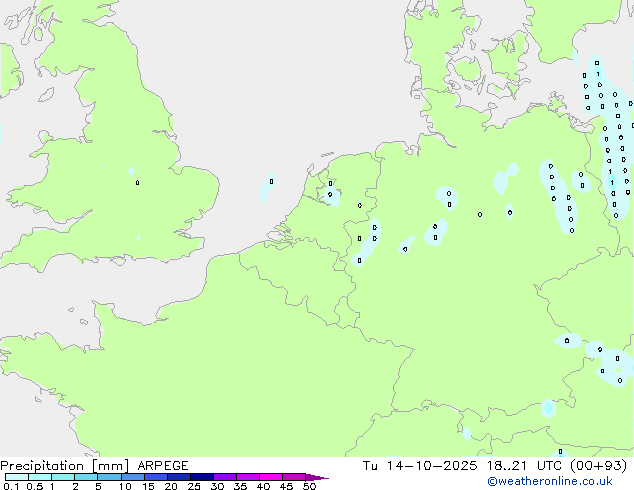
Task: Pick the purple 30 mm legend swatch
Action: click(x=225, y=477)
